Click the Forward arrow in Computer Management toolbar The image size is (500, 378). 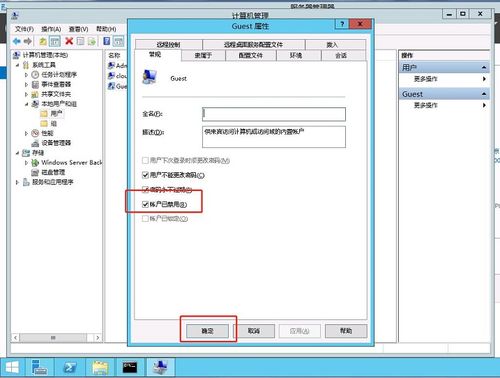(x=28, y=41)
